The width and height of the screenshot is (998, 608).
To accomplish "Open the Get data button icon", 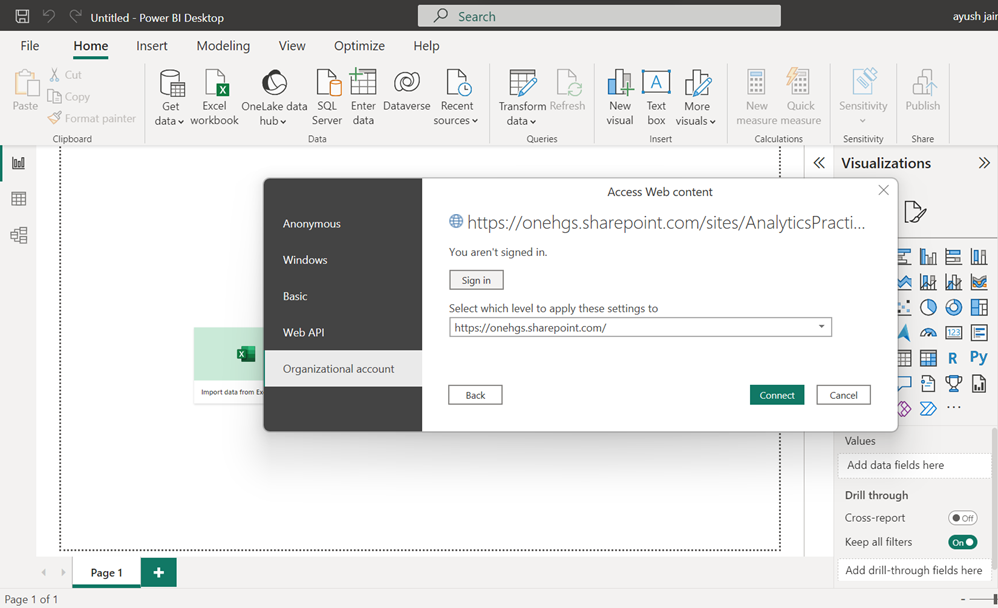I will [171, 83].
